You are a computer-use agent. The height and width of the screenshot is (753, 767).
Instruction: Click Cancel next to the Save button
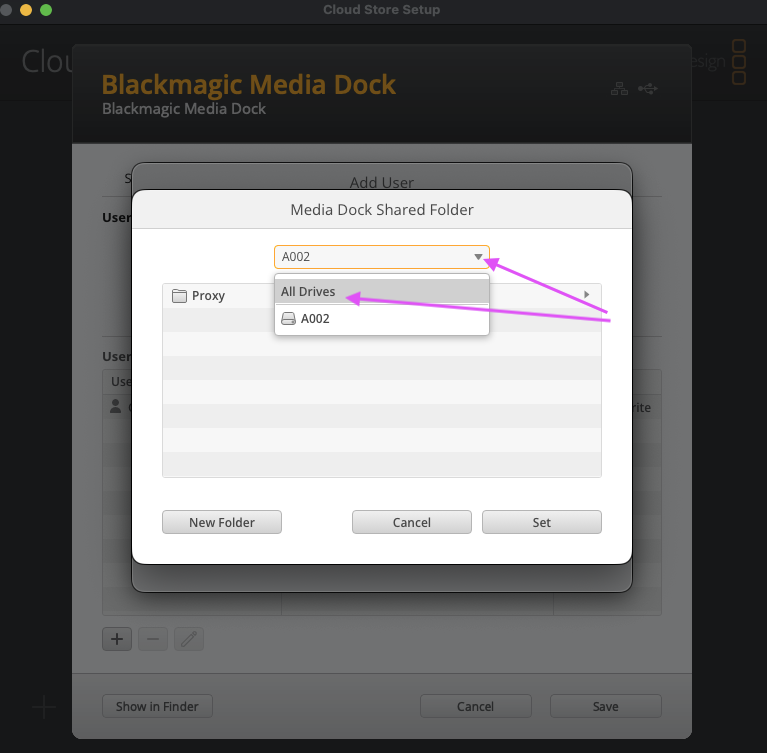click(x=475, y=706)
